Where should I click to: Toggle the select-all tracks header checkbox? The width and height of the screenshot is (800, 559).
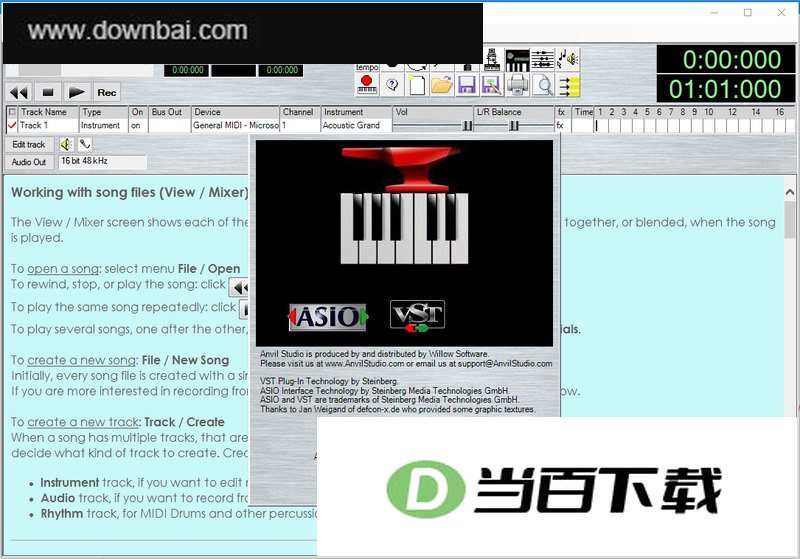point(12,112)
